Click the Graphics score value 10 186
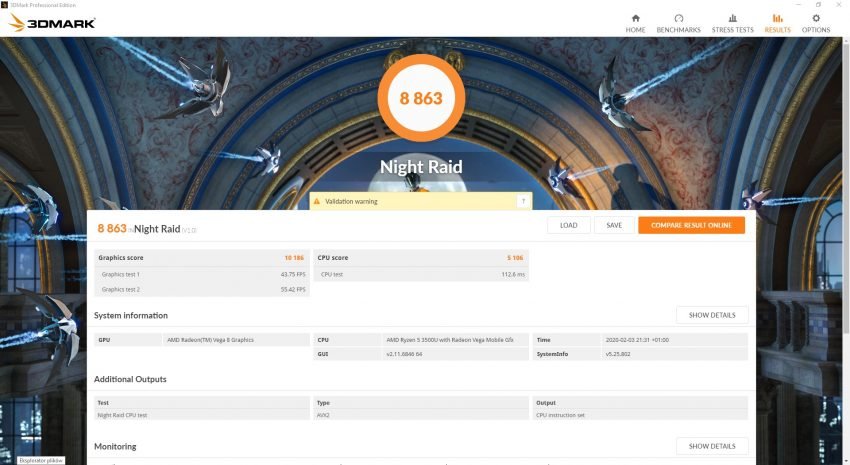 point(294,258)
